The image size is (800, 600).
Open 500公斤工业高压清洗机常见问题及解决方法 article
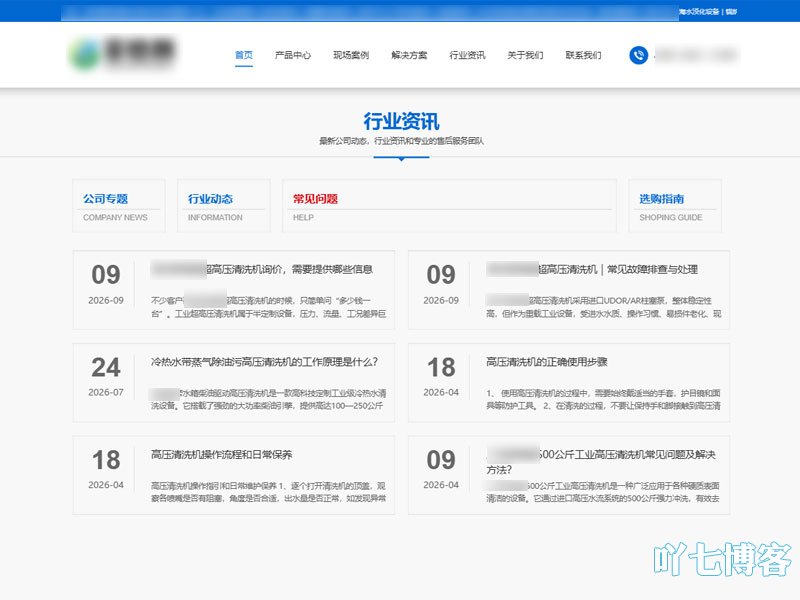(601, 462)
